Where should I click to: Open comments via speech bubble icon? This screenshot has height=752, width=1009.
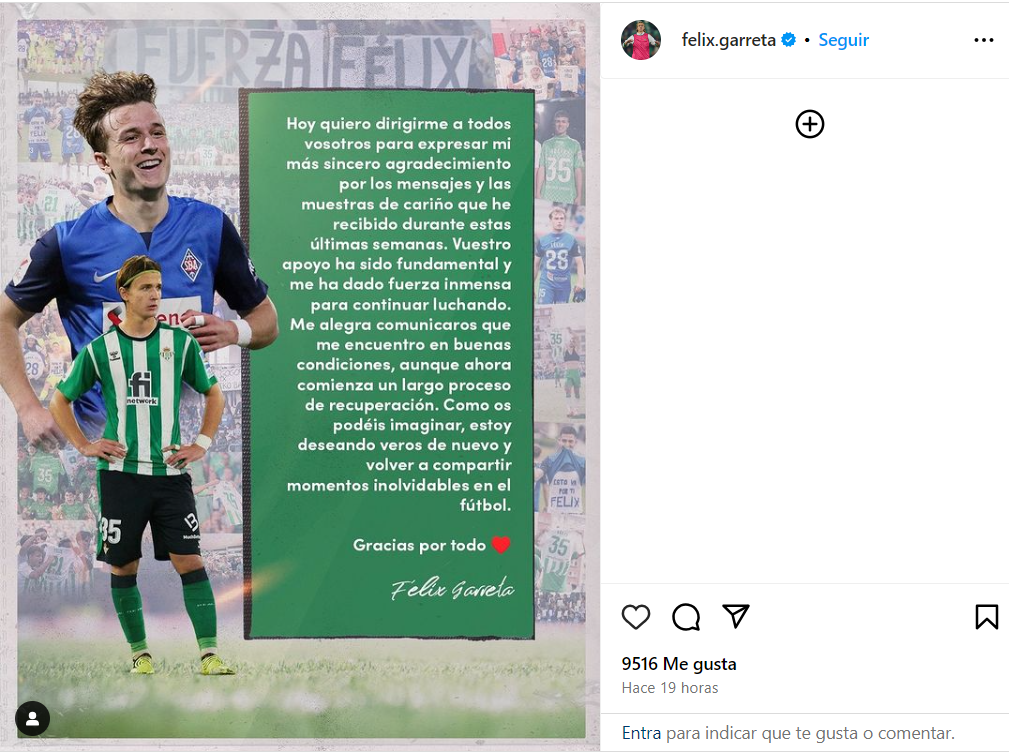point(686,617)
